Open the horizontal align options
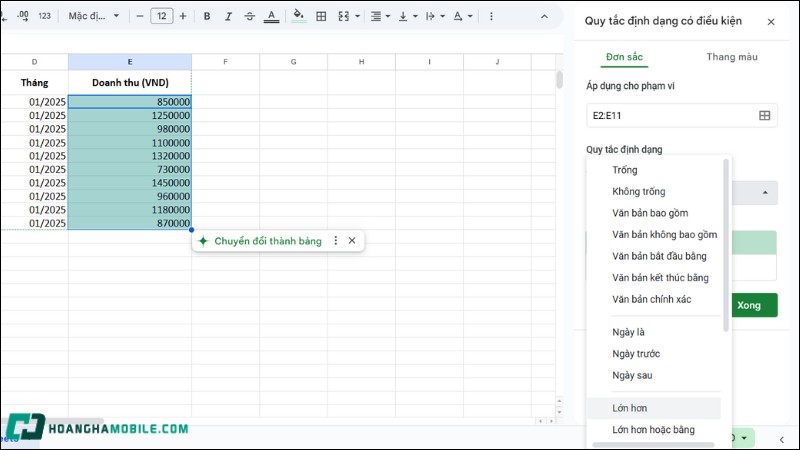Image resolution: width=800 pixels, height=450 pixels. click(380, 16)
